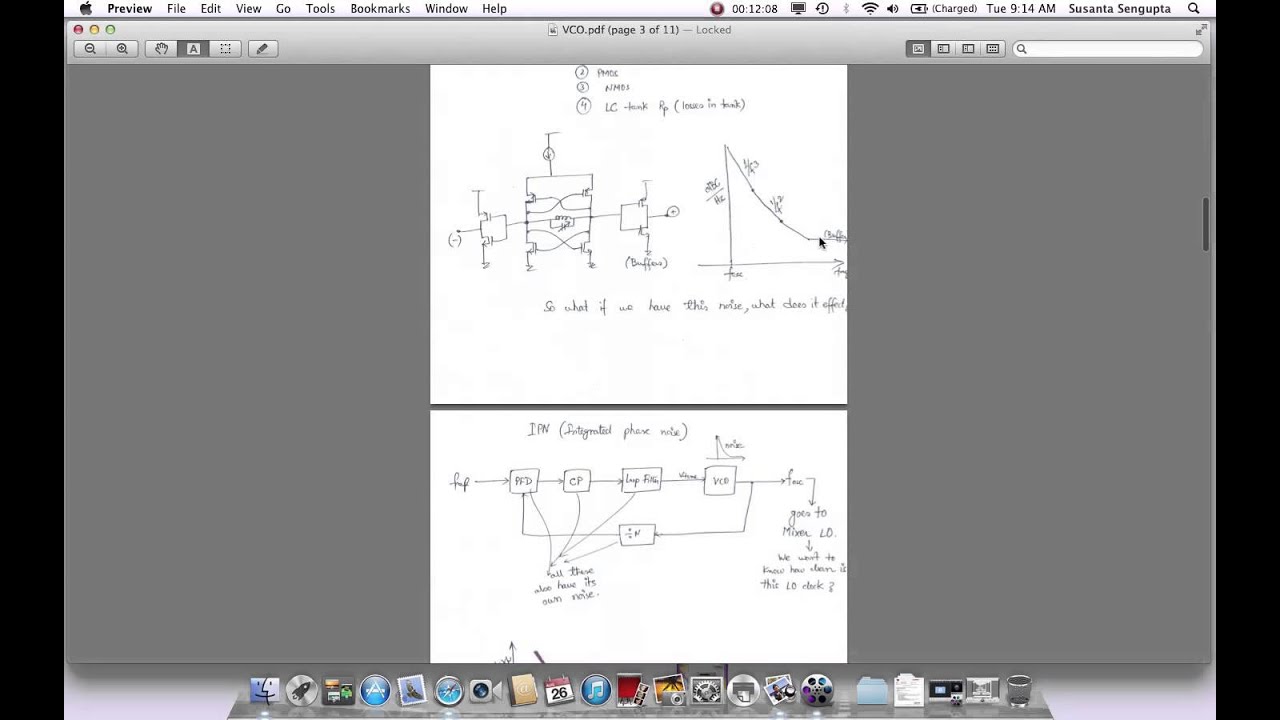Zoom in on the PDF page
Screen dimensions: 1280x720
pos(122,49)
